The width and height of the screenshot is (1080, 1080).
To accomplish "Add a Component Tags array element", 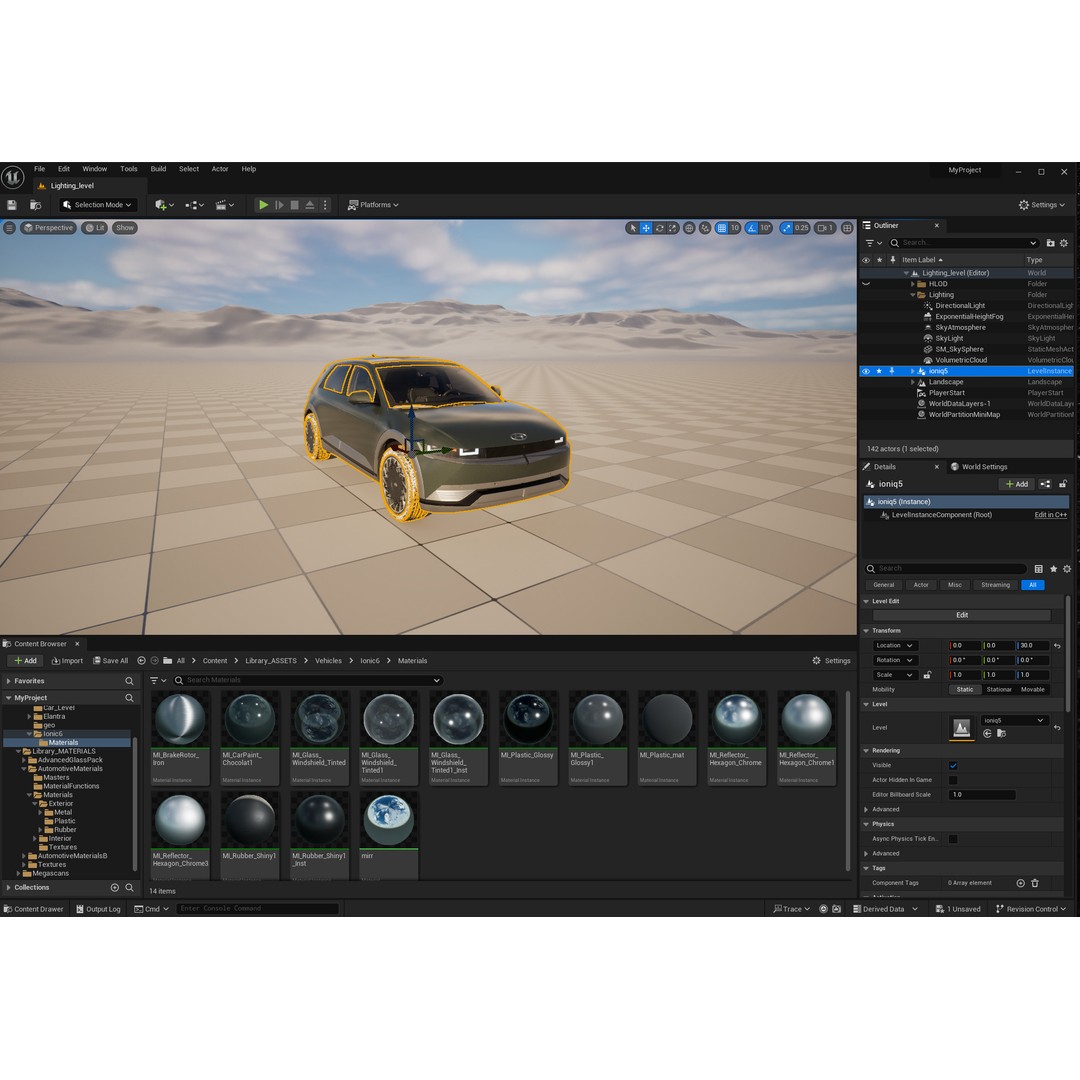I will tap(1021, 884).
